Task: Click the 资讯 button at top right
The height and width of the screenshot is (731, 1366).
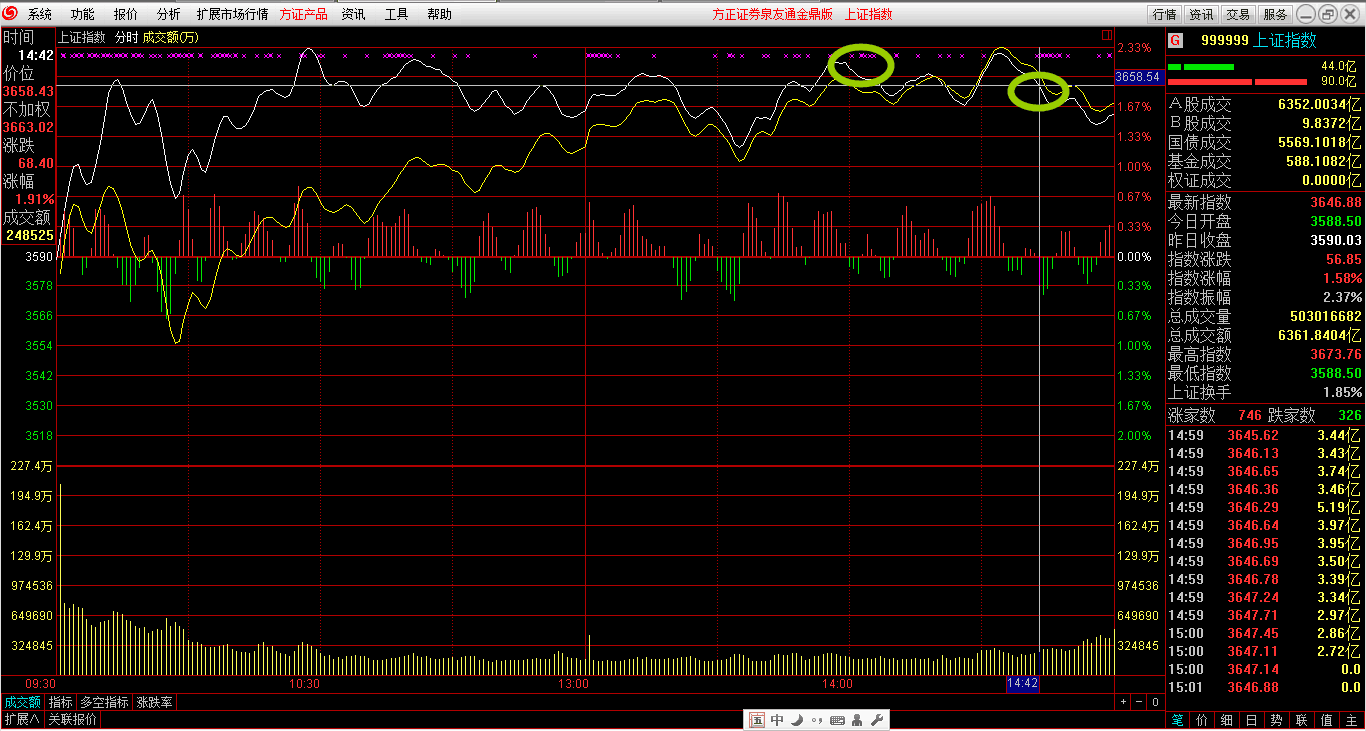Action: pos(1201,14)
